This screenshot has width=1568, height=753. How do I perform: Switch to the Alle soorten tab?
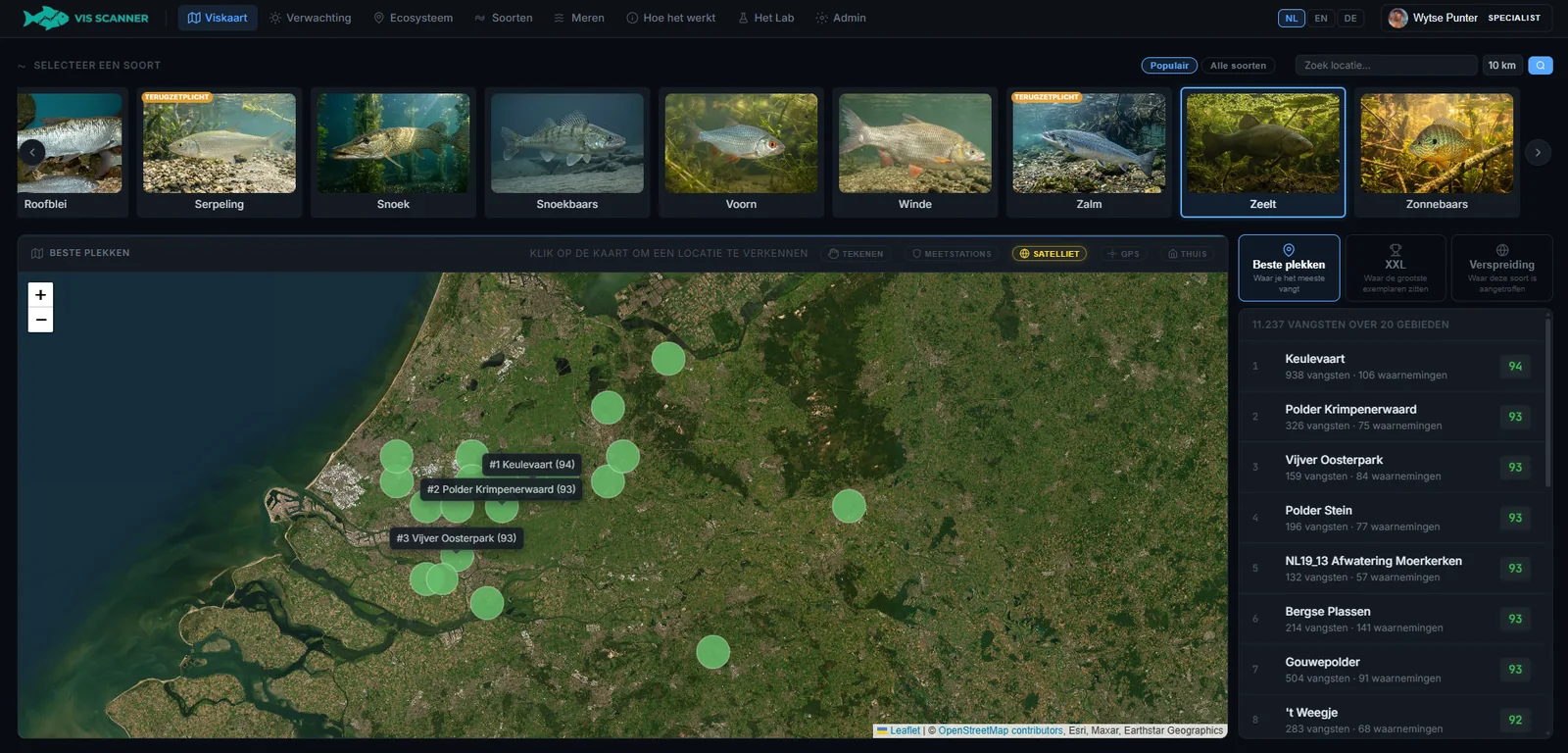pyautogui.click(x=1238, y=66)
